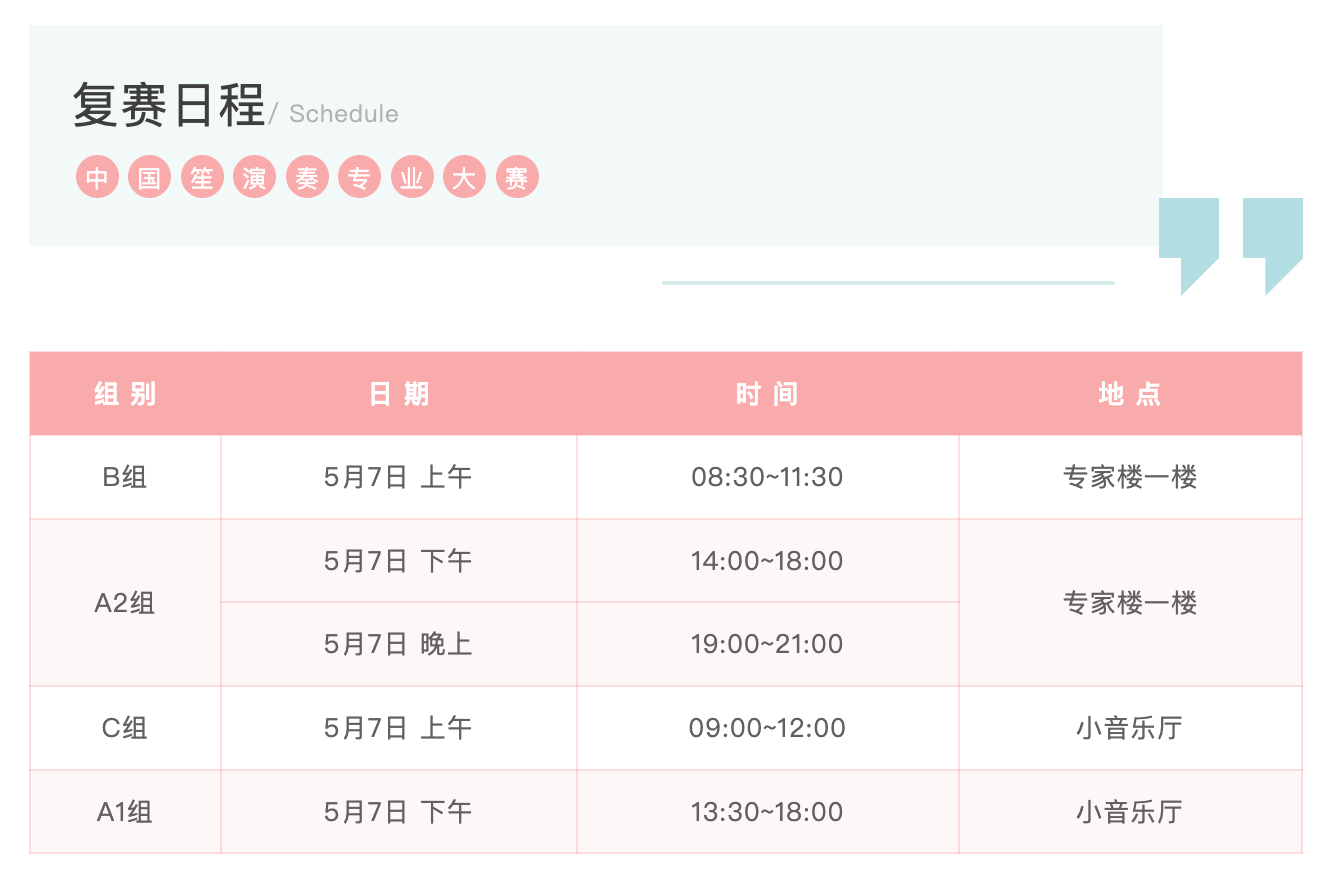The height and width of the screenshot is (874, 1334).
Task: Click the "C组" group cell
Action: (x=125, y=728)
